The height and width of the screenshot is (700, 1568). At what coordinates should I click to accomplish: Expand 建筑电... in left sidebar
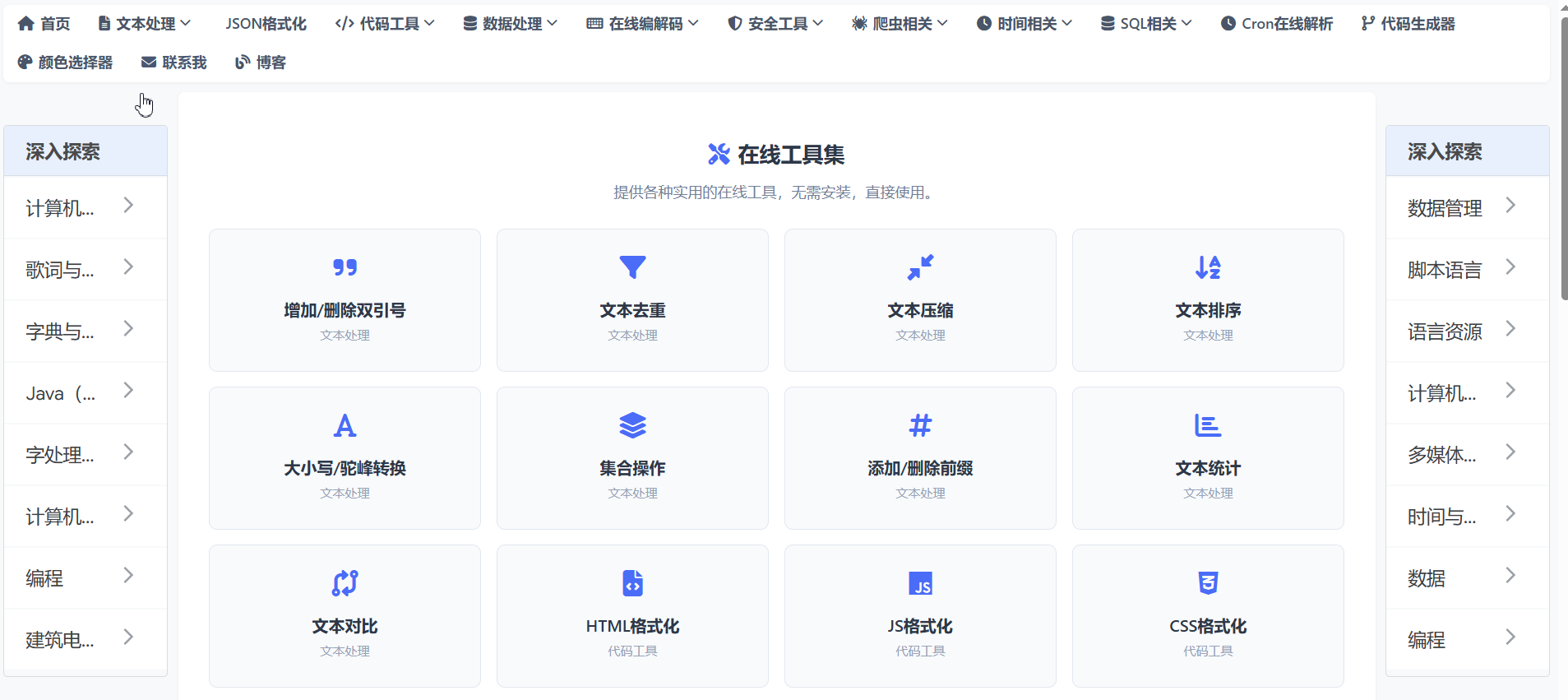click(86, 639)
